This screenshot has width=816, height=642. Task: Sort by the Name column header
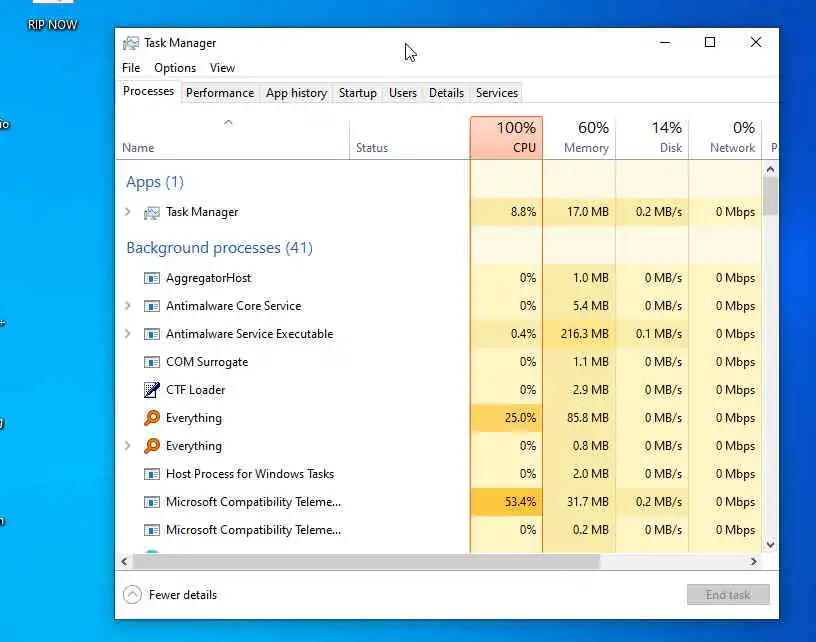[x=232, y=137]
